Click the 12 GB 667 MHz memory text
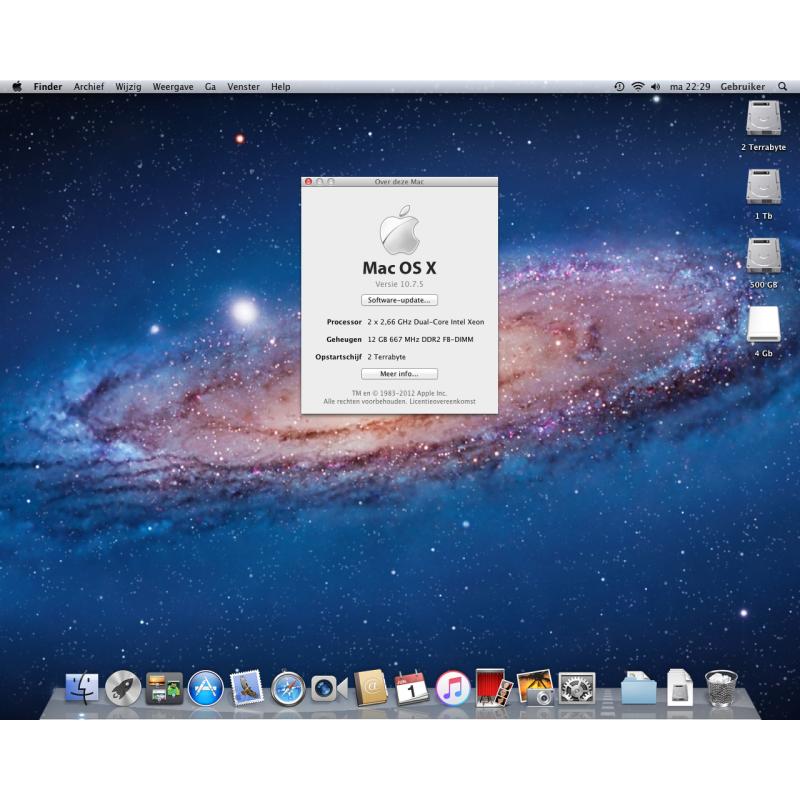This screenshot has width=800, height=800. pyautogui.click(x=420, y=339)
